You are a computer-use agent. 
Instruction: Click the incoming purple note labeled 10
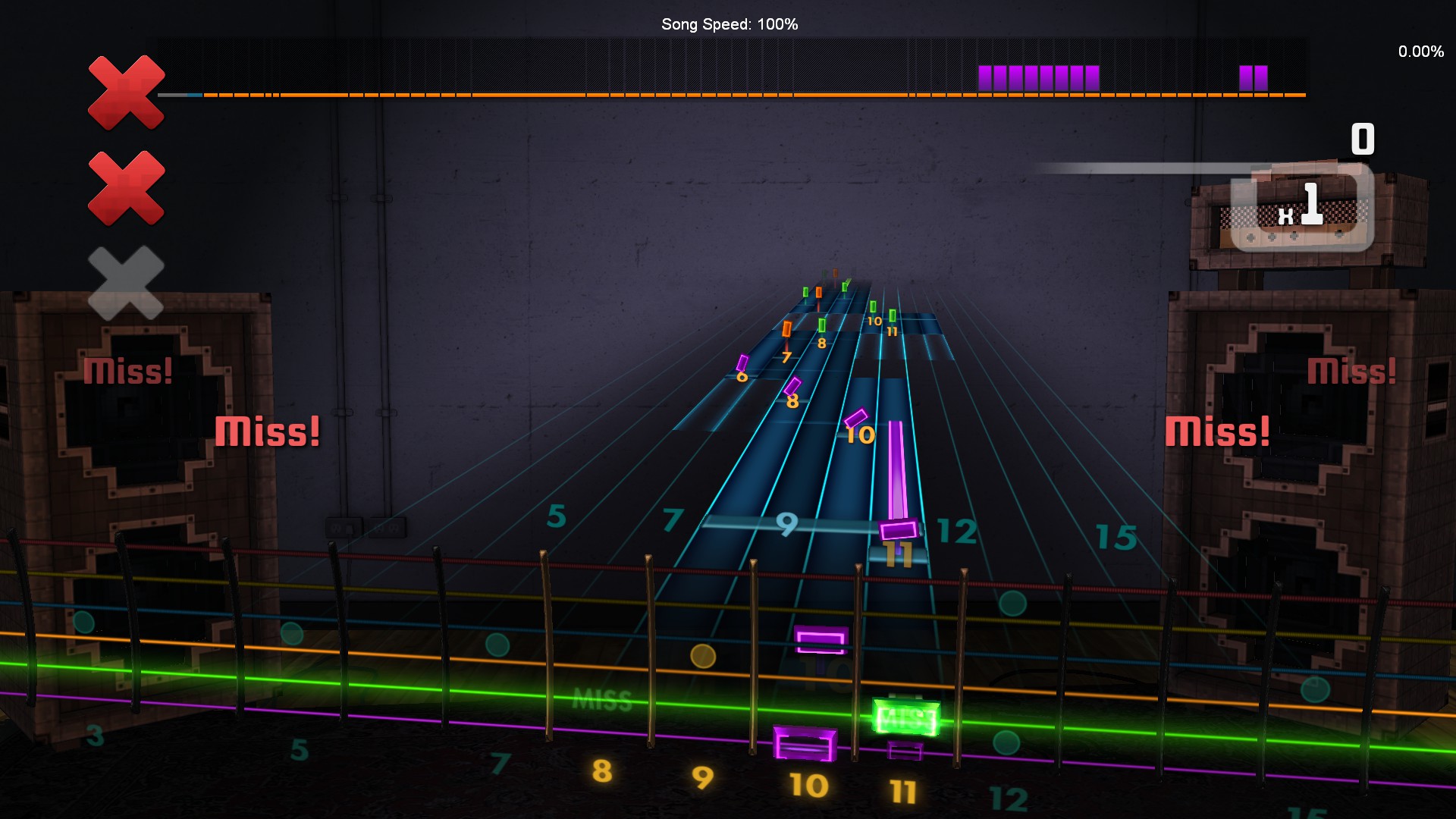coord(856,418)
